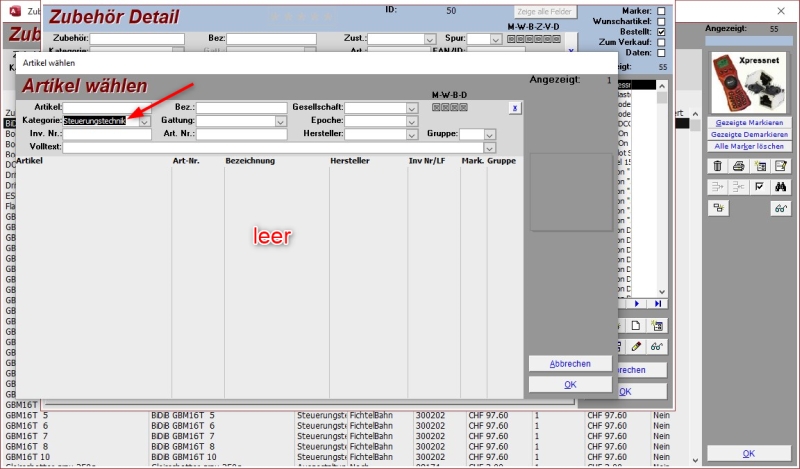Click Gezeigte Markieren button
Screen dimensions: 800x469
point(749,123)
